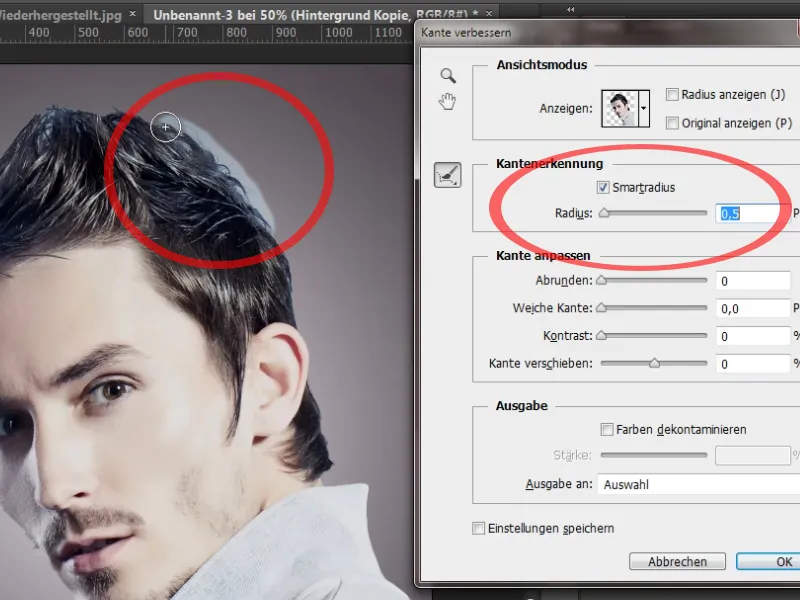Select the Refine Radius brush tool
The width and height of the screenshot is (800, 600).
tap(447, 175)
